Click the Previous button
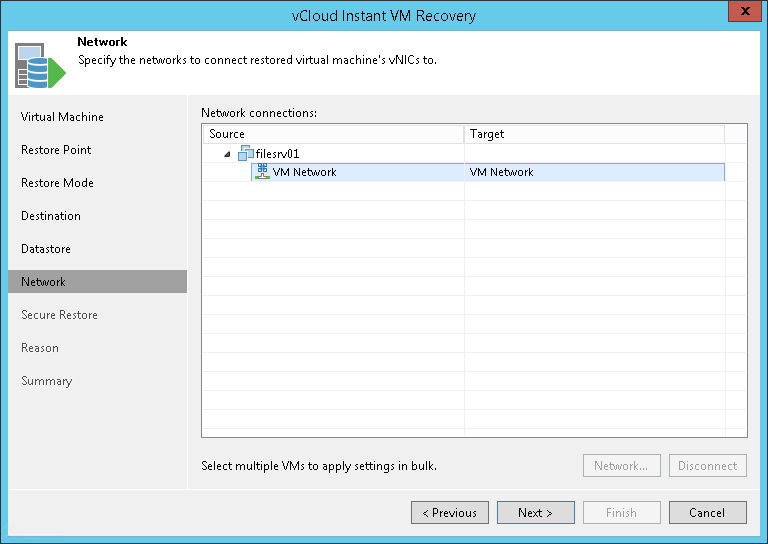 tap(450, 513)
